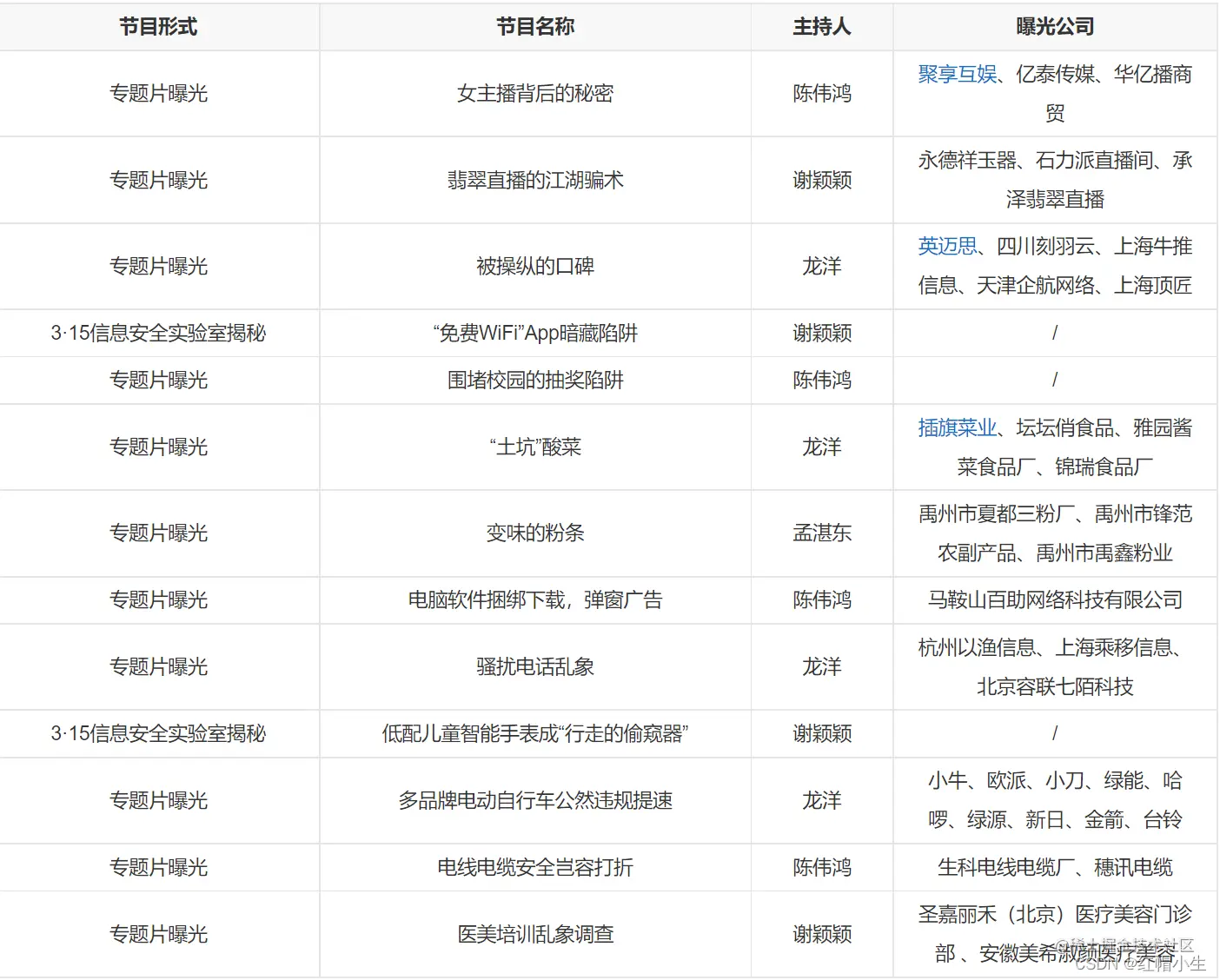Image resolution: width=1220 pixels, height=980 pixels.
Task: Click host 龙洋 in the 被操纵的口碑 row
Action: click(x=822, y=267)
